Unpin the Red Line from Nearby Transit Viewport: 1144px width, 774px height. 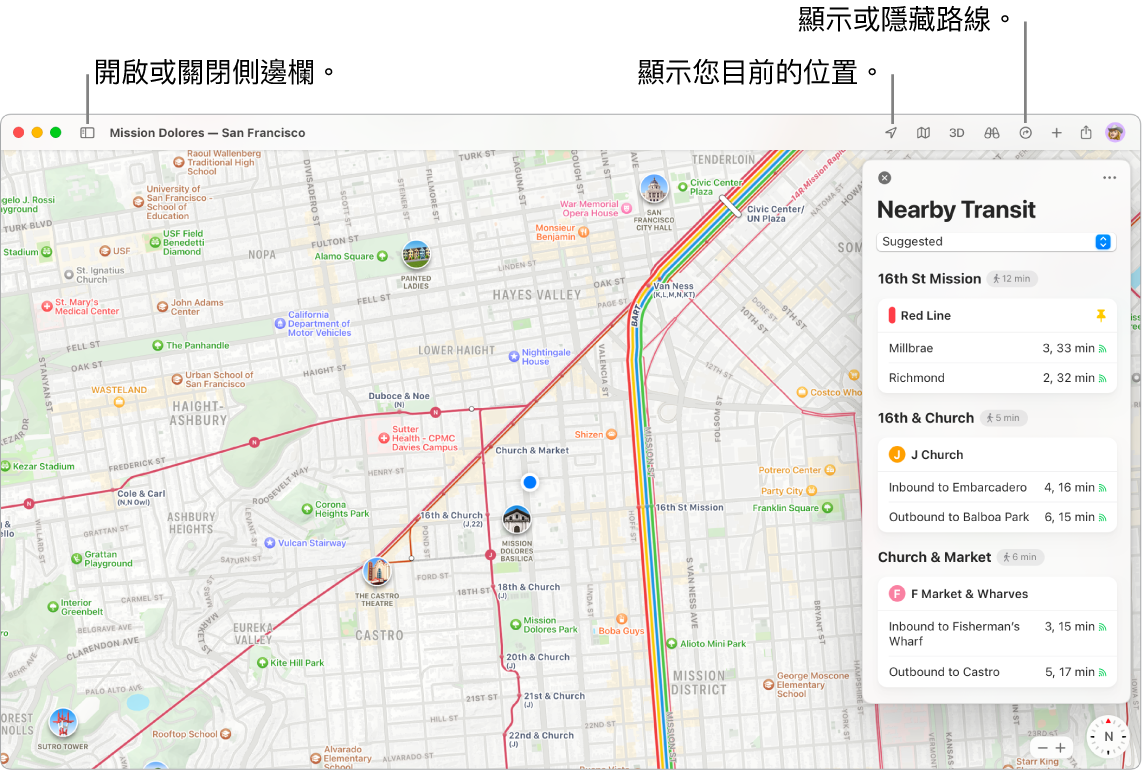pos(1101,315)
